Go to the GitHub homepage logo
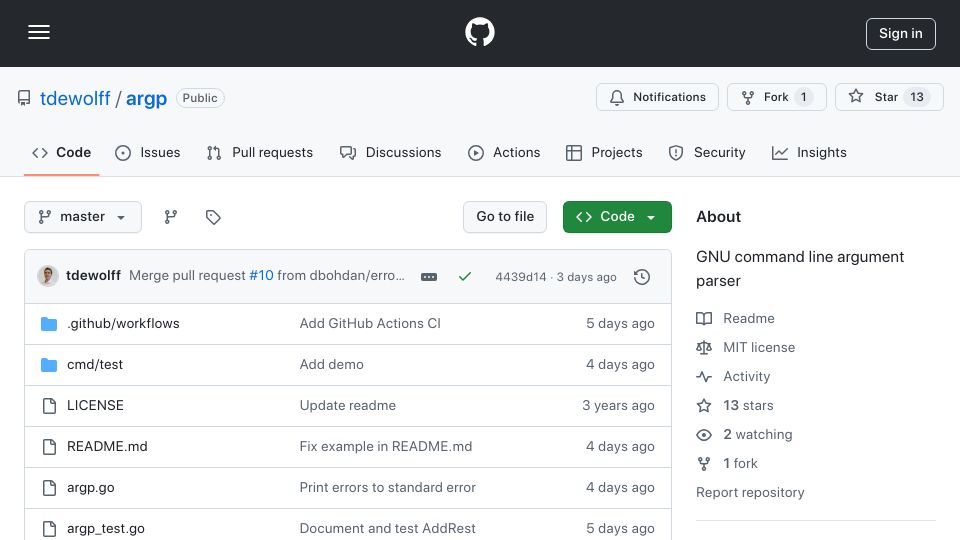The height and width of the screenshot is (540, 960). 480,32
